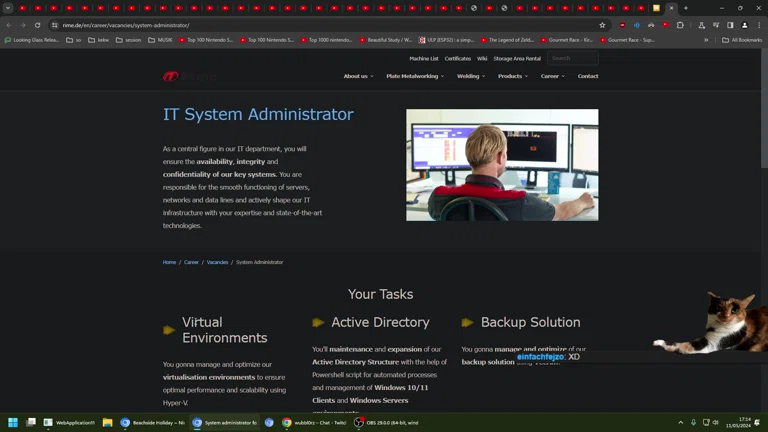Viewport: 768px width, 432px height.
Task: Go to Vacancies in the breadcrumb
Action: coord(217,262)
